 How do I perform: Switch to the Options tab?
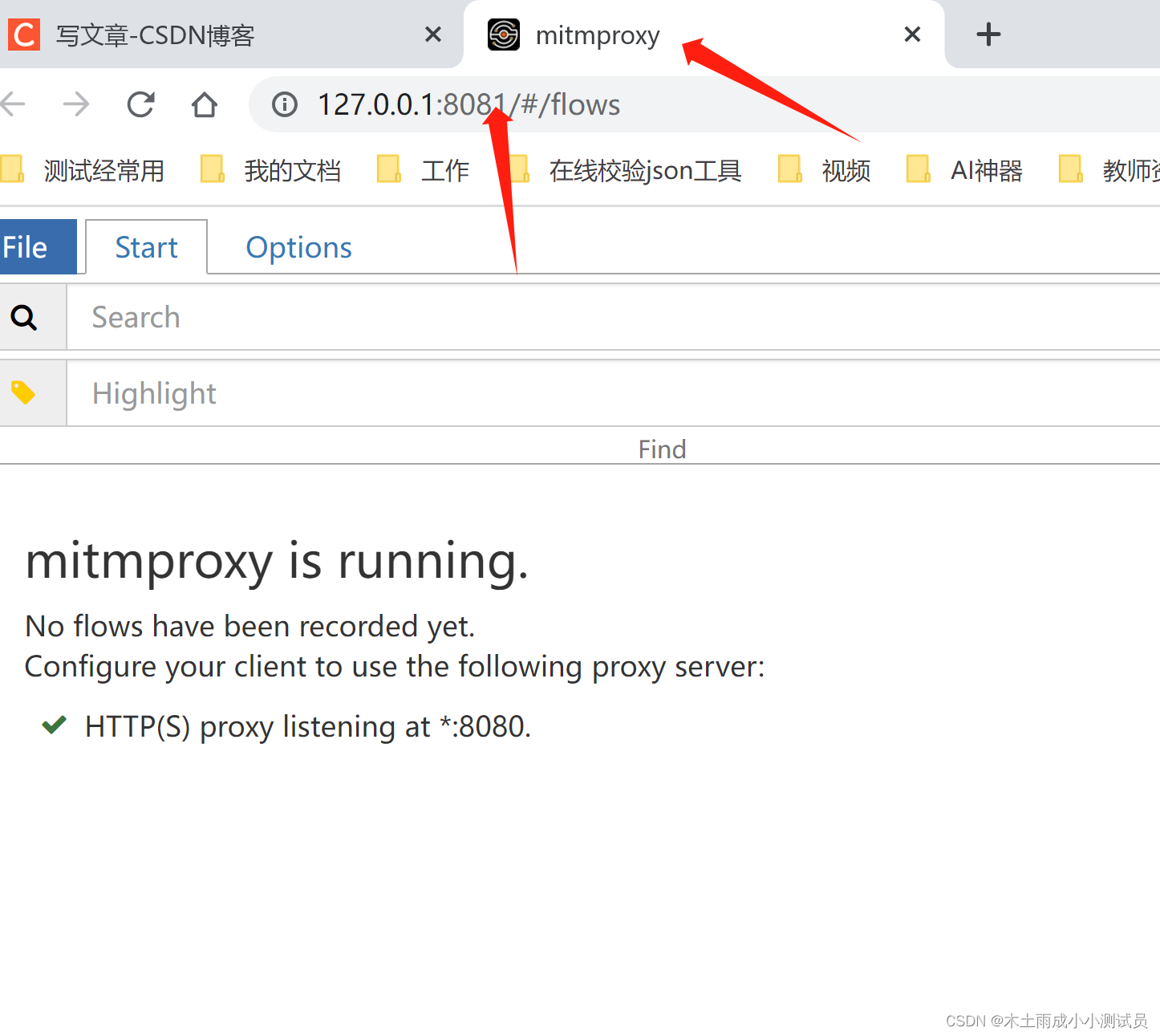click(298, 247)
